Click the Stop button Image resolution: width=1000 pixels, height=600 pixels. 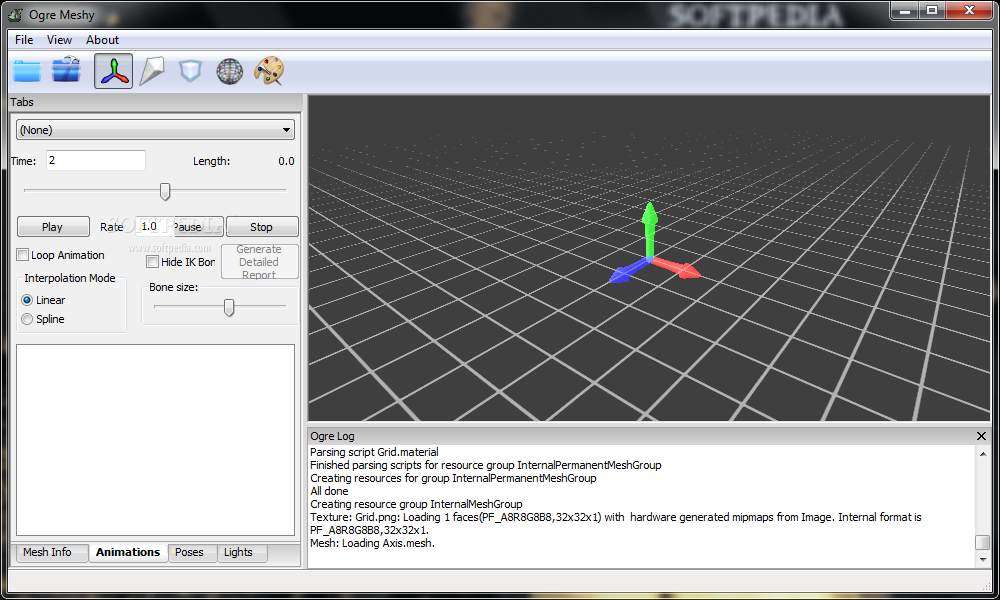click(261, 227)
